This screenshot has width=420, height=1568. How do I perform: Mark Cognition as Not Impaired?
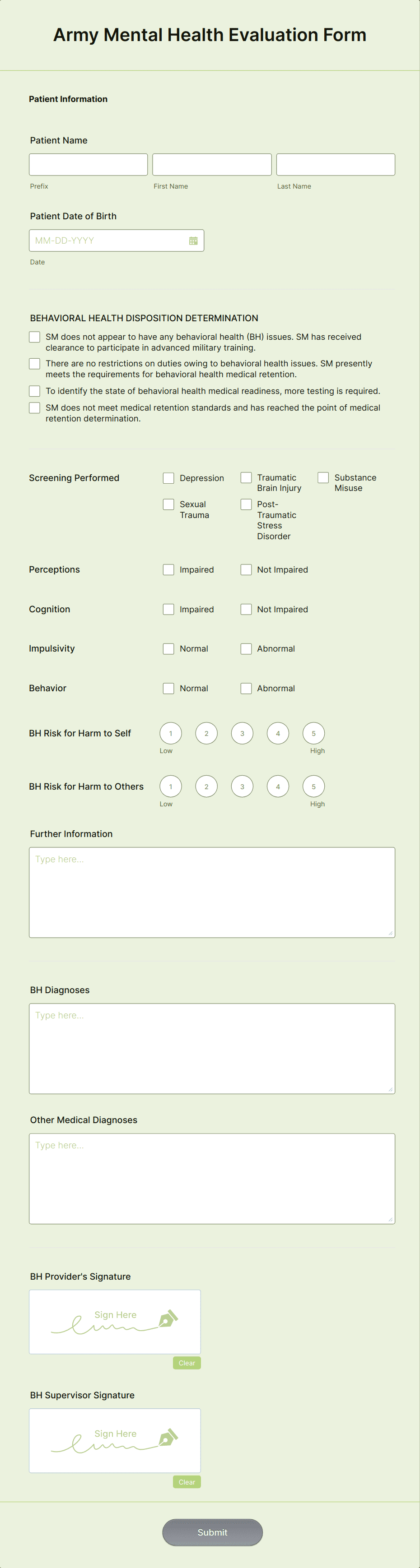pos(246,609)
